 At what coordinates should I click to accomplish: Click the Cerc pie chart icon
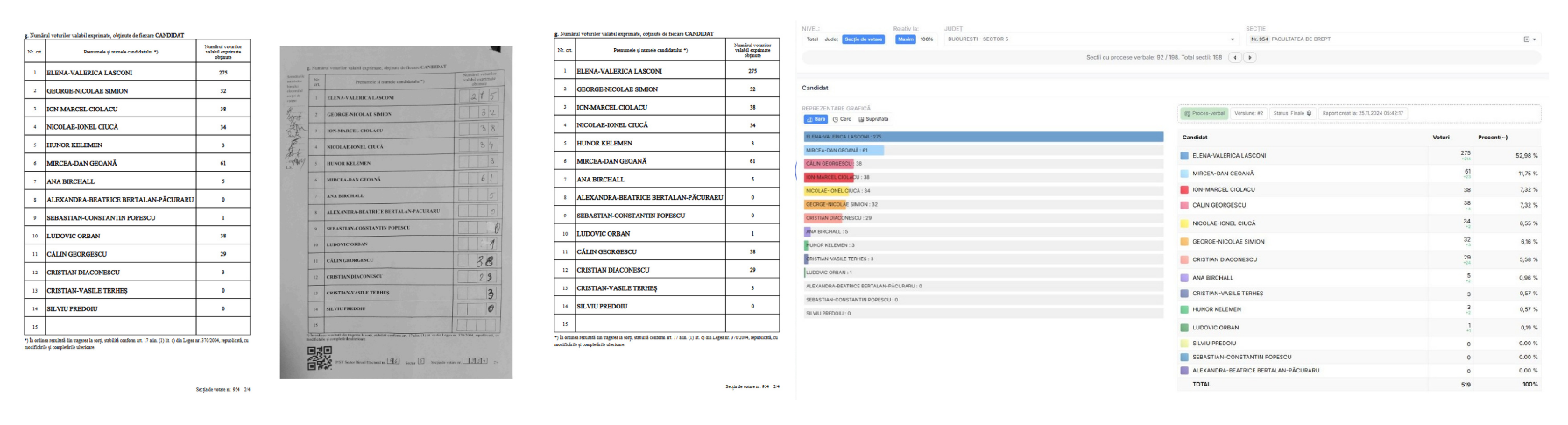836,119
